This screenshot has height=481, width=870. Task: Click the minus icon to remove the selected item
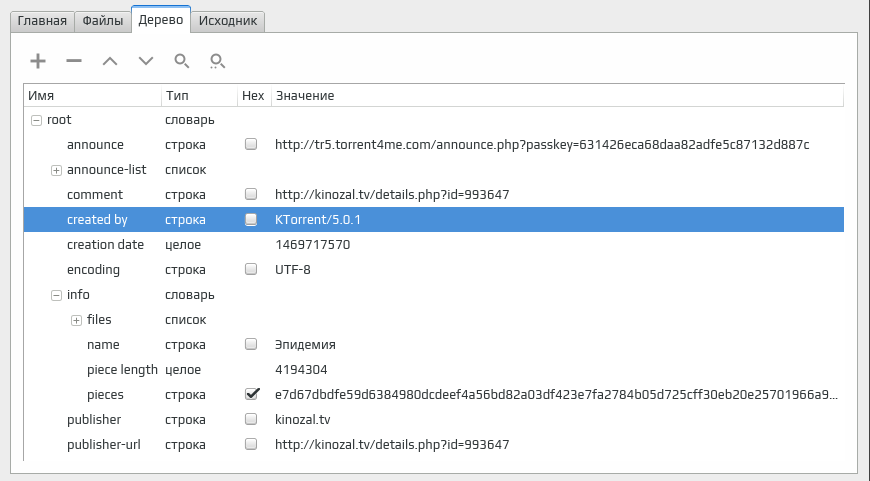[x=74, y=61]
